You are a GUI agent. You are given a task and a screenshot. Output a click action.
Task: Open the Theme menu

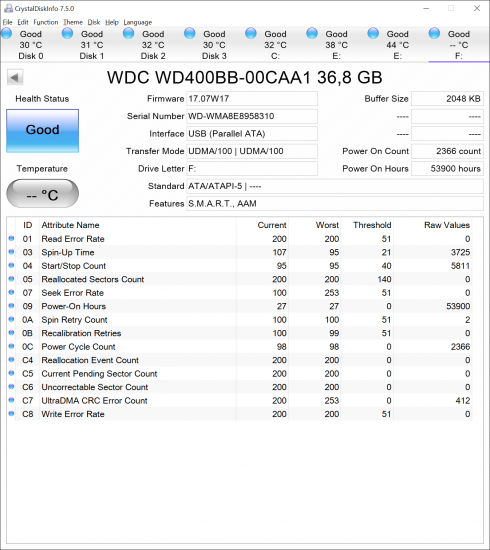pyautogui.click(x=73, y=22)
